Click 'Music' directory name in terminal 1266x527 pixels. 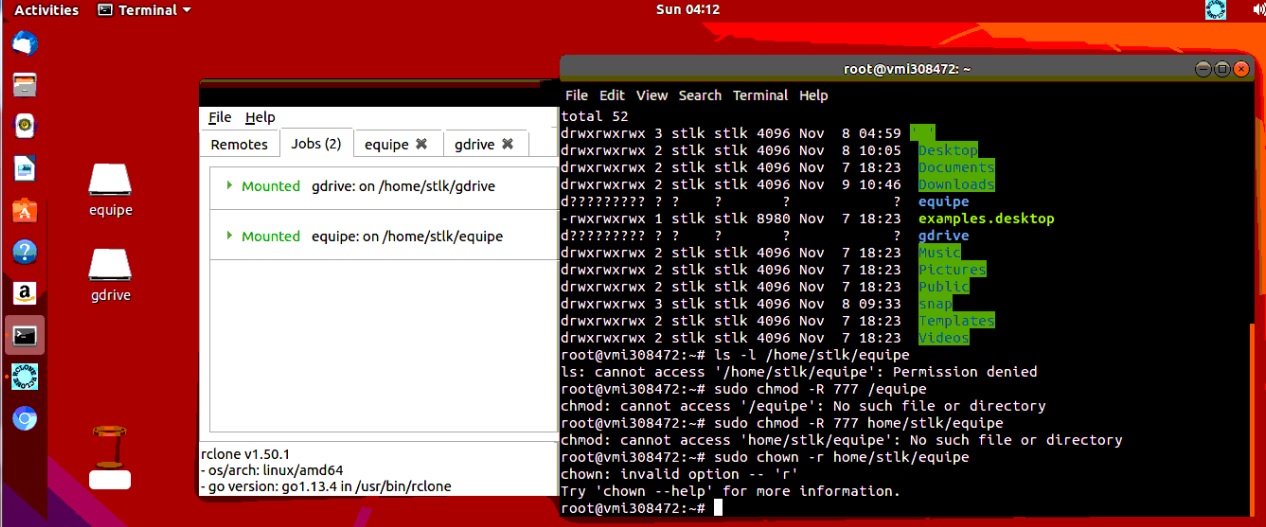(939, 252)
